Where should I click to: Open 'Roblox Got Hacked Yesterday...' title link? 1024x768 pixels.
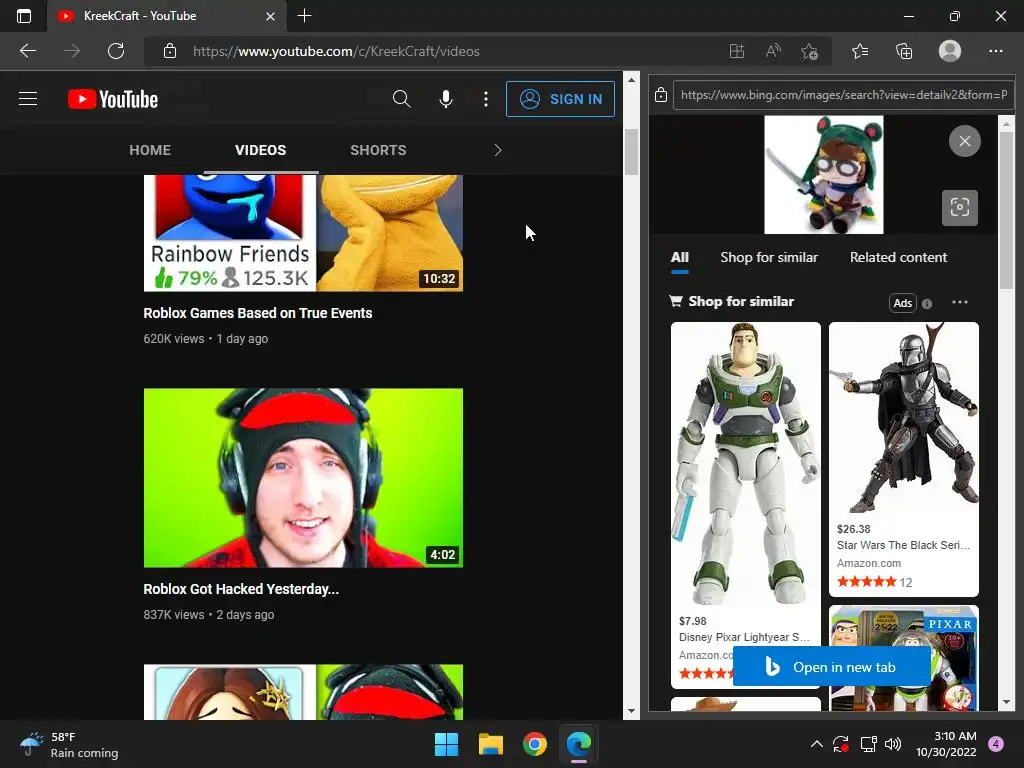(x=241, y=589)
